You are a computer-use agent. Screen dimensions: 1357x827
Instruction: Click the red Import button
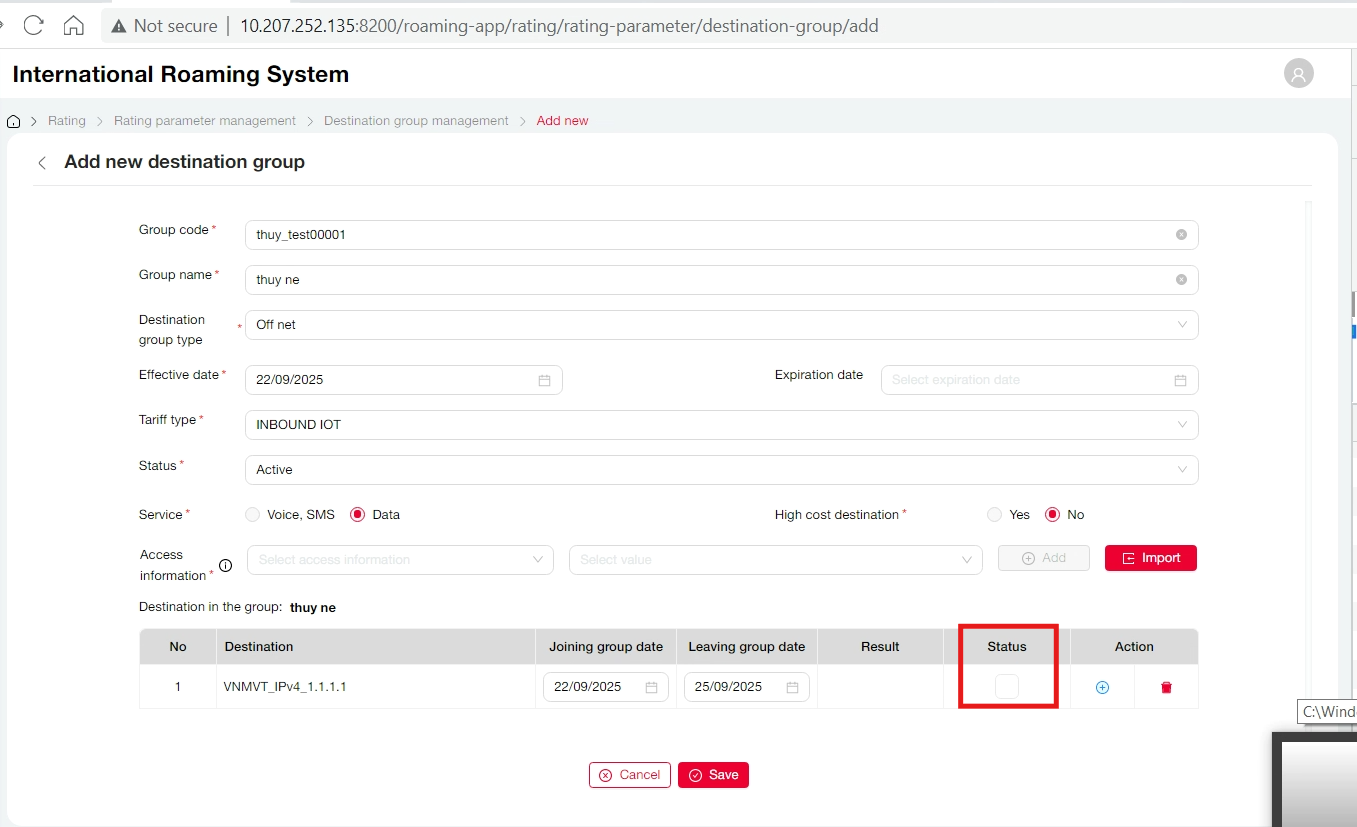tap(1150, 558)
